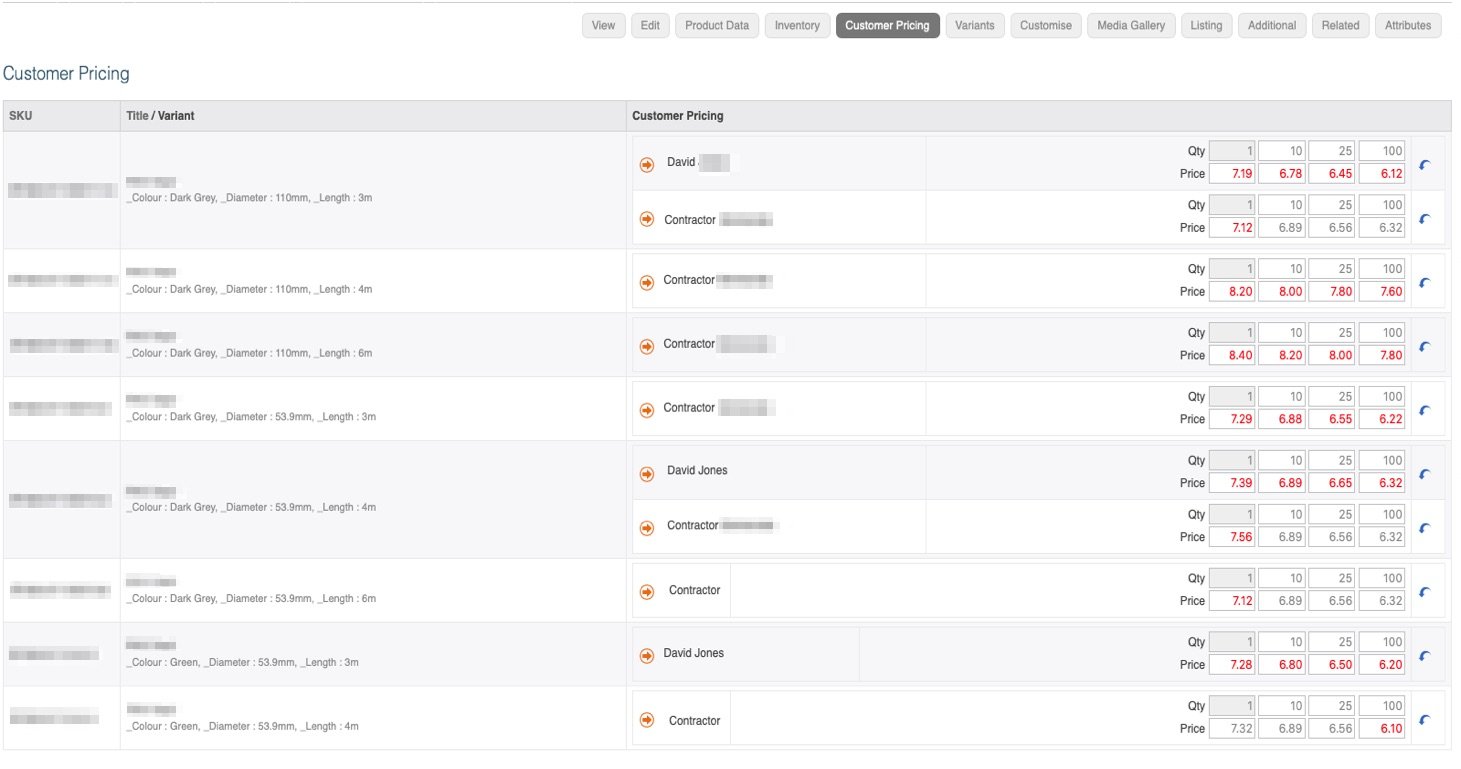1461x769 pixels.
Task: Click the price field showing 6.20
Action: tap(1382, 665)
